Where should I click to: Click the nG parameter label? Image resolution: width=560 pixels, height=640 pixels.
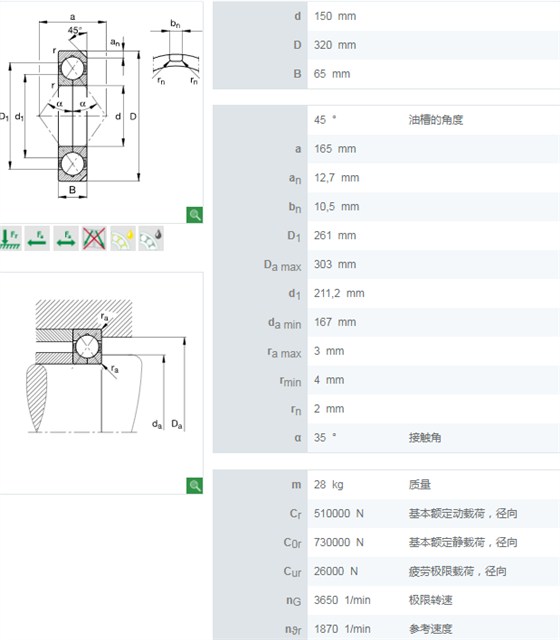(293, 601)
